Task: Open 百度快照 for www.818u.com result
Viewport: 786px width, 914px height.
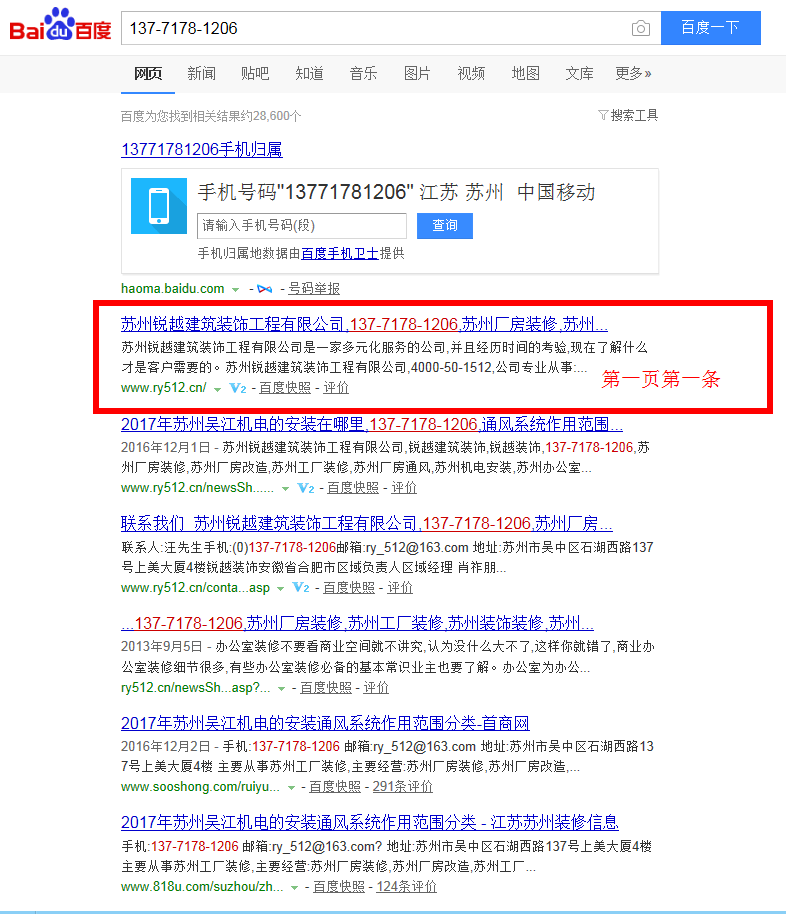Action: pyautogui.click(x=339, y=886)
